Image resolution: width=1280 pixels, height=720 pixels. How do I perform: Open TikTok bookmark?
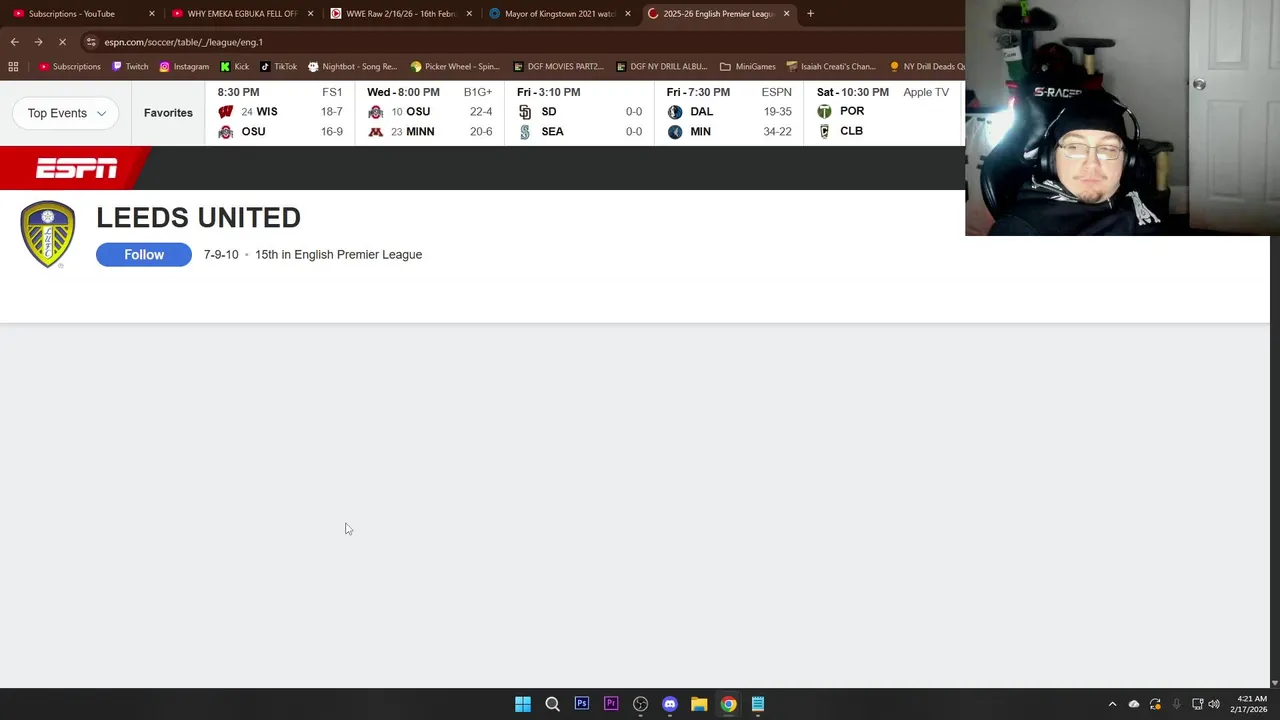click(278, 67)
